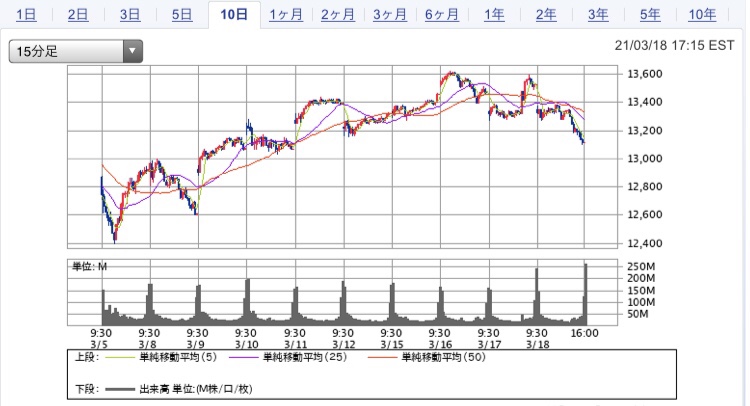Open the 15分足 interval dropdown
This screenshot has width=750, height=406.
point(76,51)
